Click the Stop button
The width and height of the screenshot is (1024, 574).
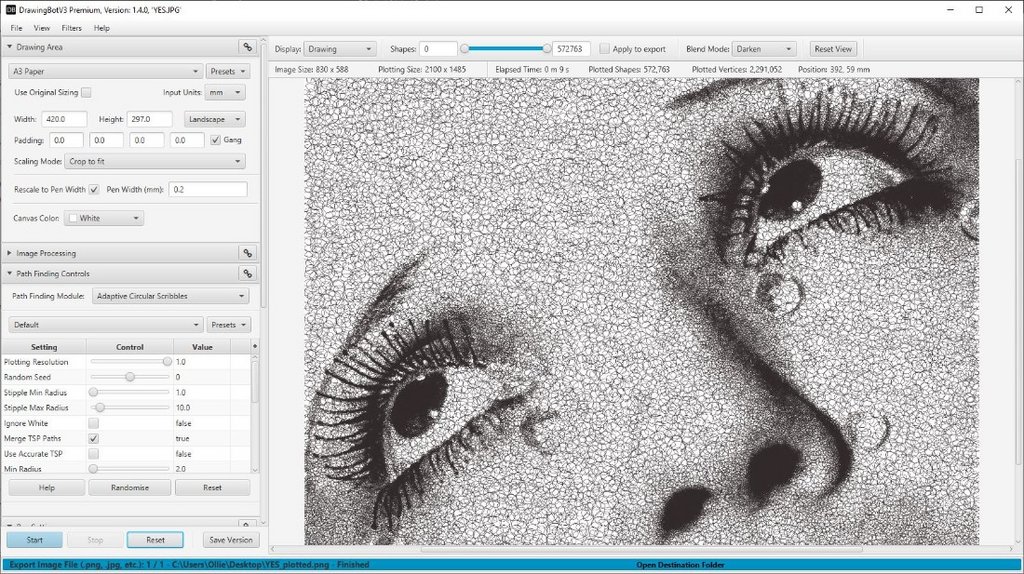point(95,540)
